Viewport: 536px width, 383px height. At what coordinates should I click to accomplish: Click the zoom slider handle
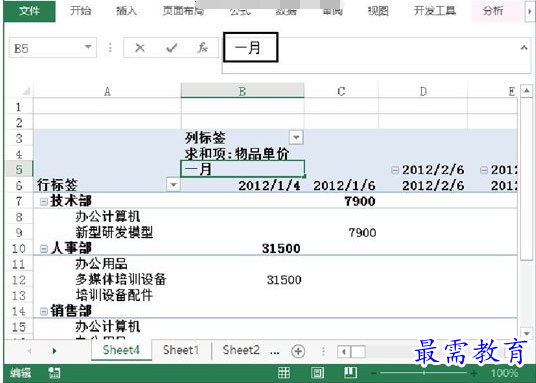[424, 373]
